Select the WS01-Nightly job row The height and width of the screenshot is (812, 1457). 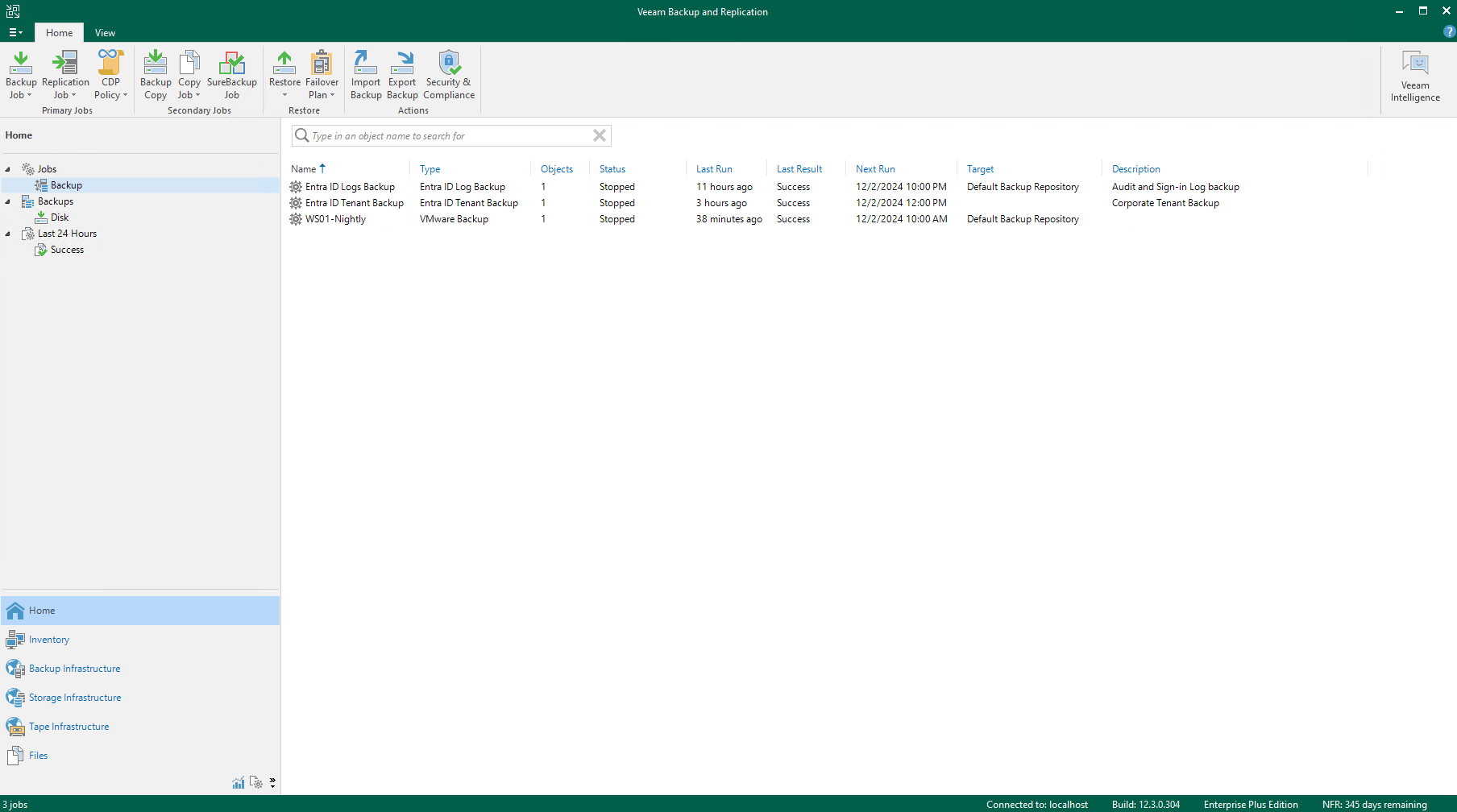(335, 219)
